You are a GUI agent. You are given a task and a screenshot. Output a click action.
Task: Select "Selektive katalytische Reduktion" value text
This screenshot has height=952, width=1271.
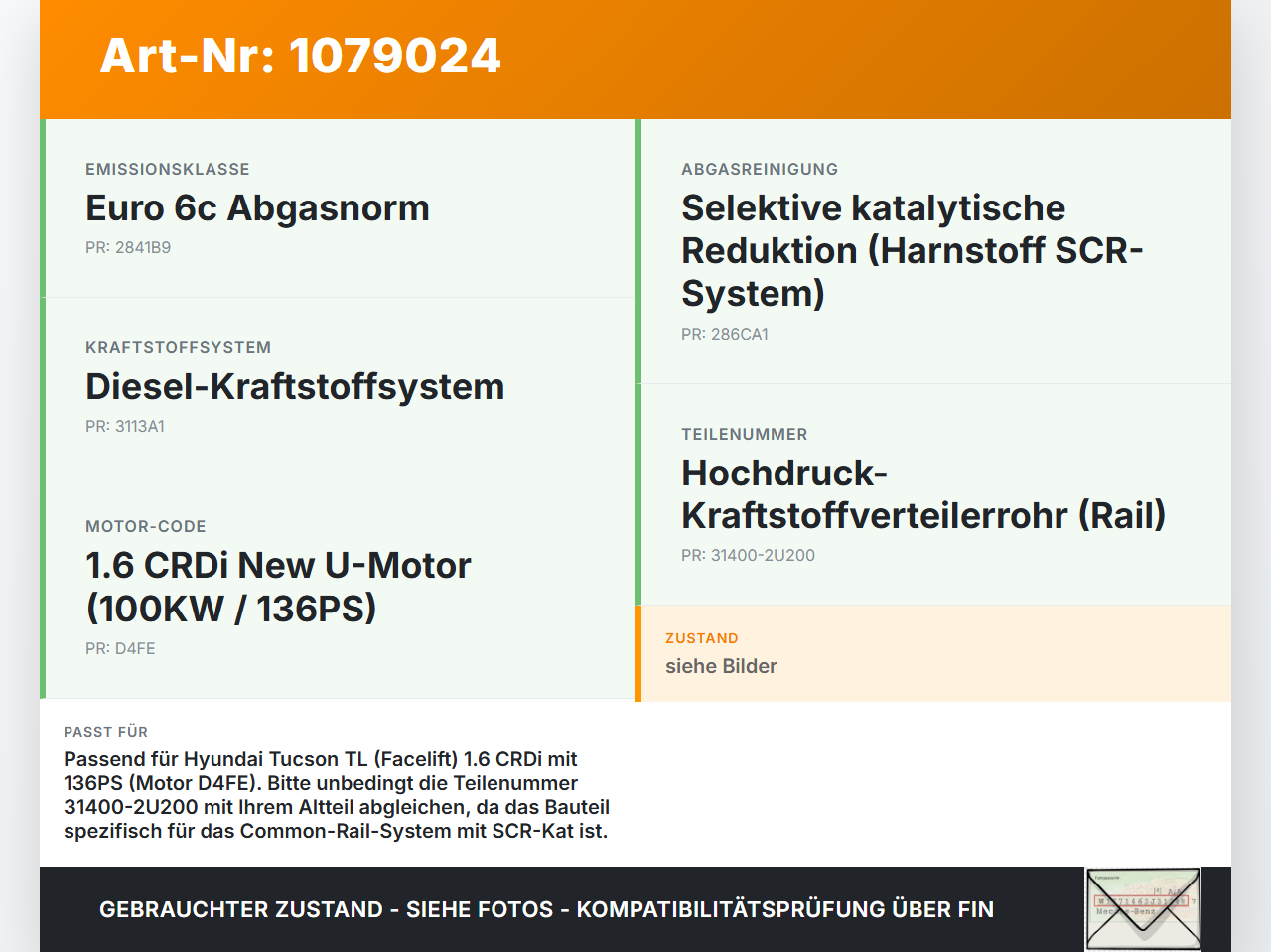(912, 250)
